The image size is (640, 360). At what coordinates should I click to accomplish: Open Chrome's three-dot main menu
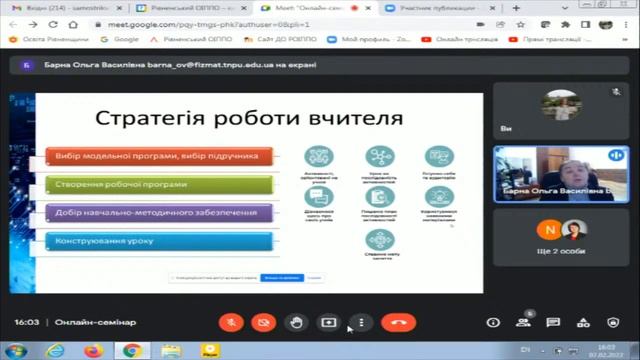tap(626, 25)
